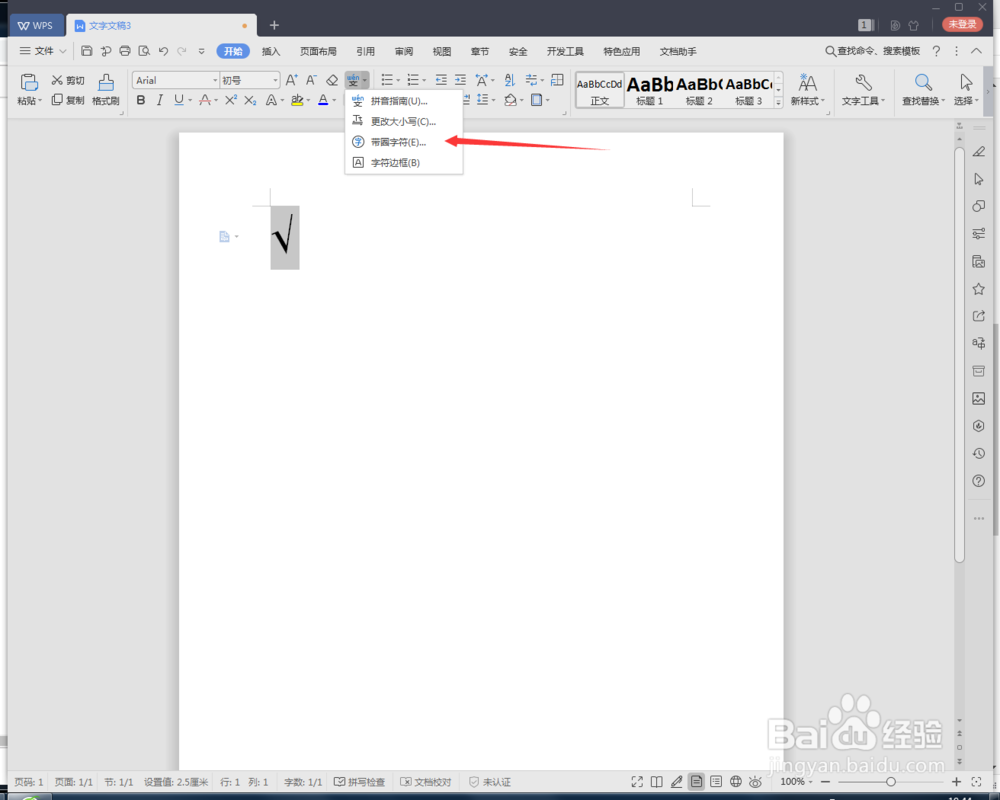The width and height of the screenshot is (1000, 800).
Task: Open sidebar help question icon
Action: tap(978, 481)
